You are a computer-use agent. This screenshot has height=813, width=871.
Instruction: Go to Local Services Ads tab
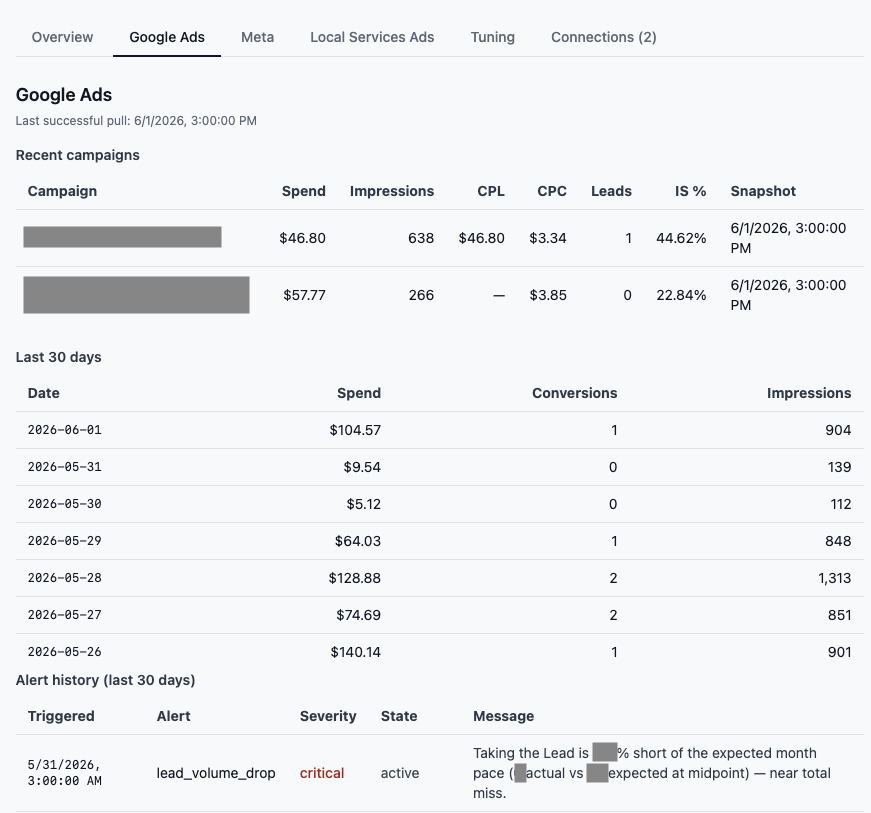[372, 37]
